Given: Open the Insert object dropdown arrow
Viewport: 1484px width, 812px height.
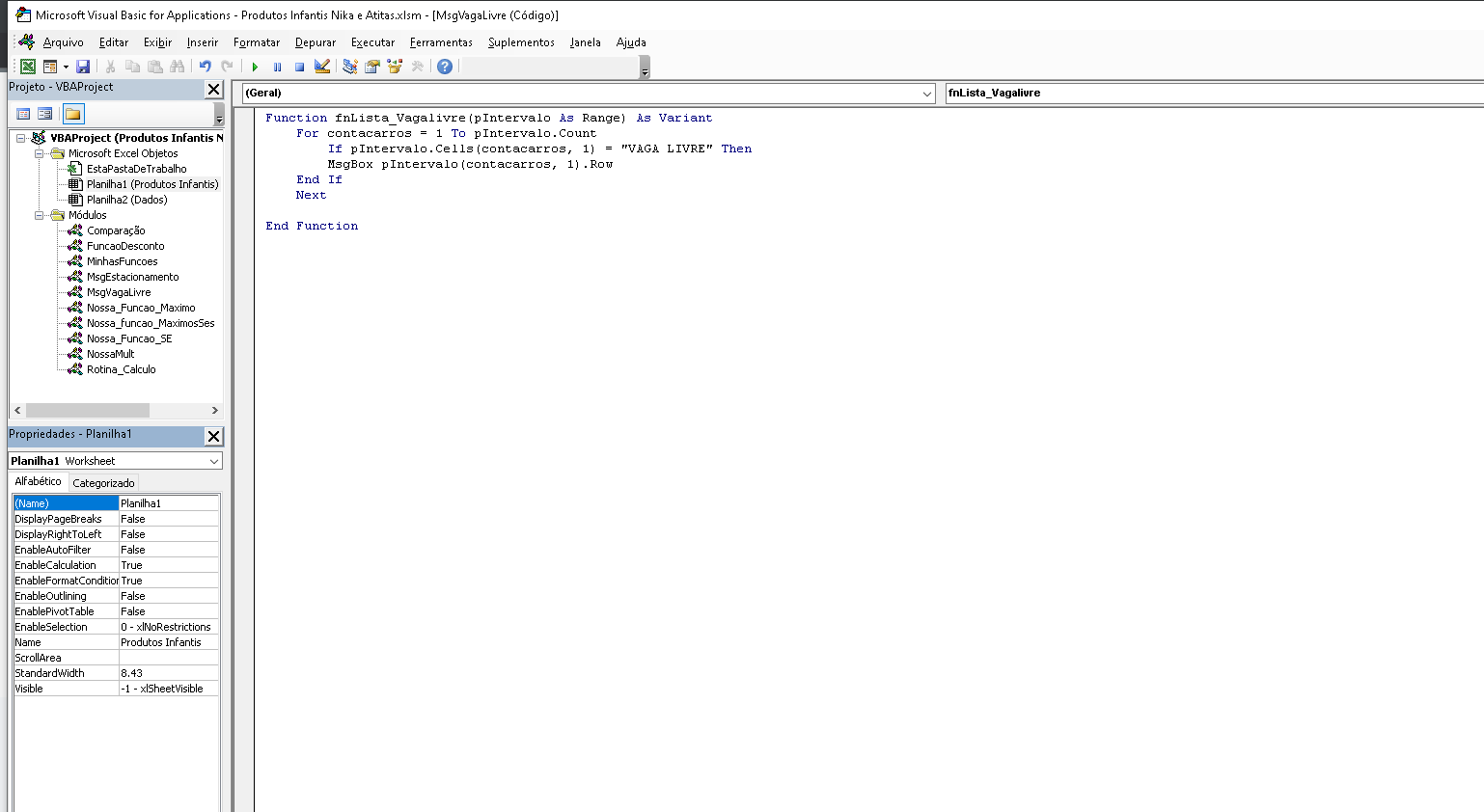Looking at the screenshot, I should 66,67.
